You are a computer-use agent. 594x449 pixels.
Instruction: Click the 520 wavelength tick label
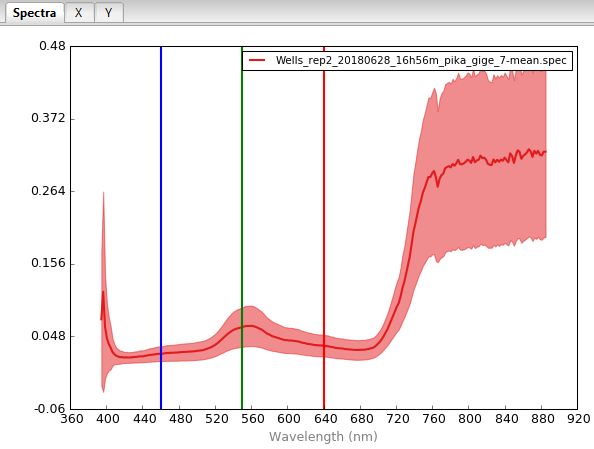pos(217,419)
